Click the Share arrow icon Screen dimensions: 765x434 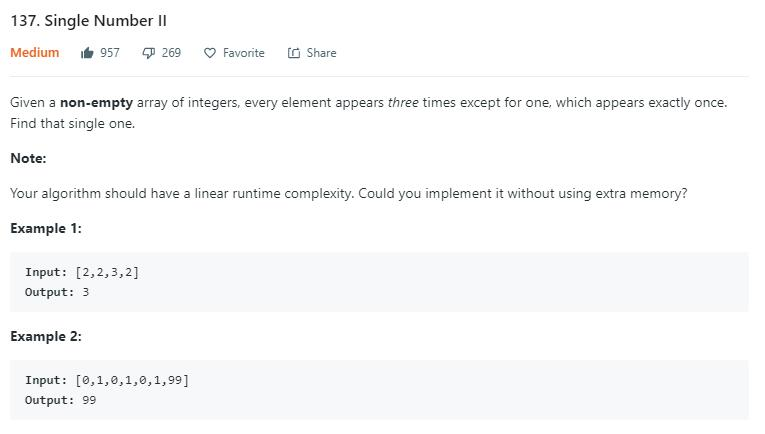coord(293,53)
